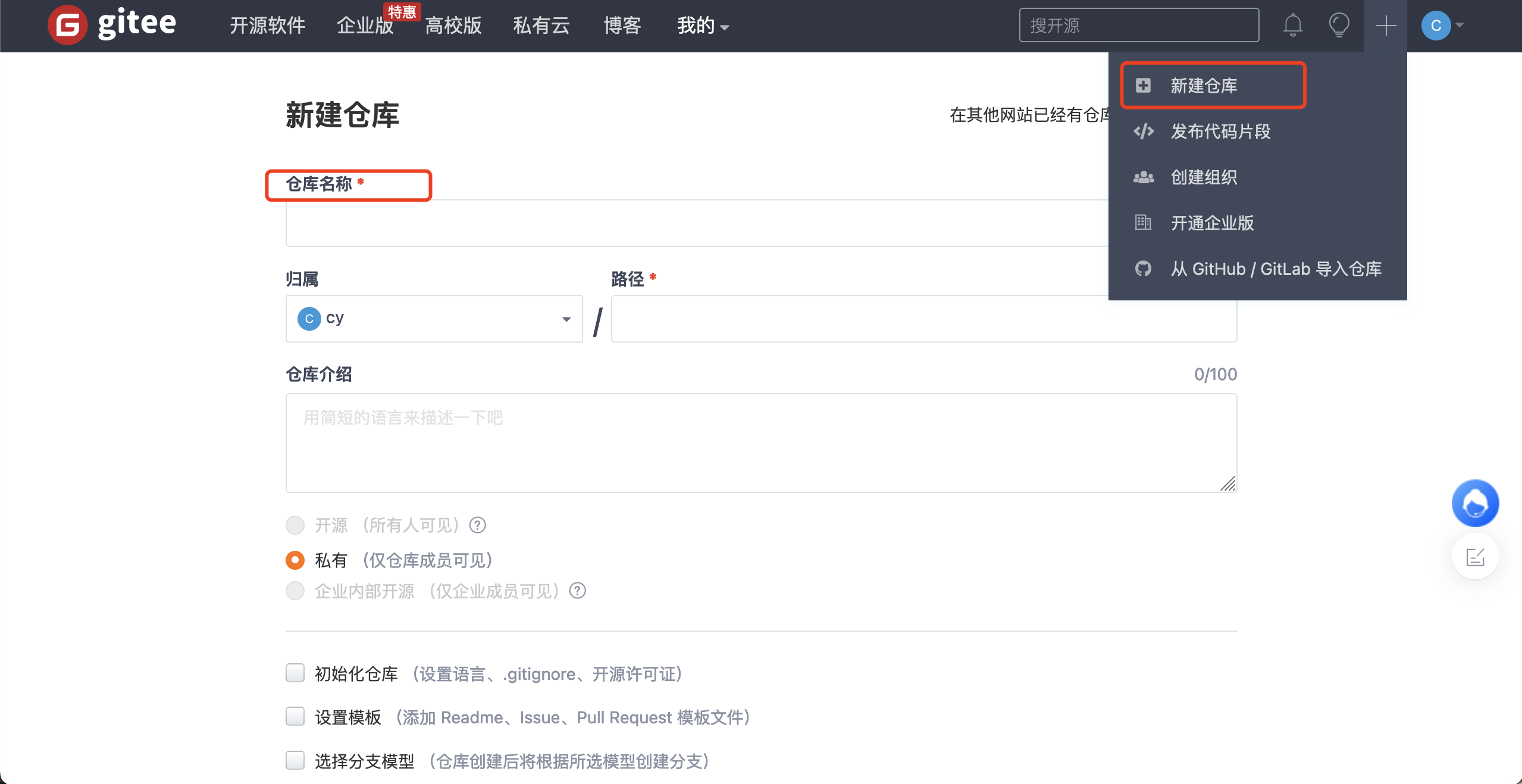
Task: Open the notifications bell
Action: tap(1292, 25)
